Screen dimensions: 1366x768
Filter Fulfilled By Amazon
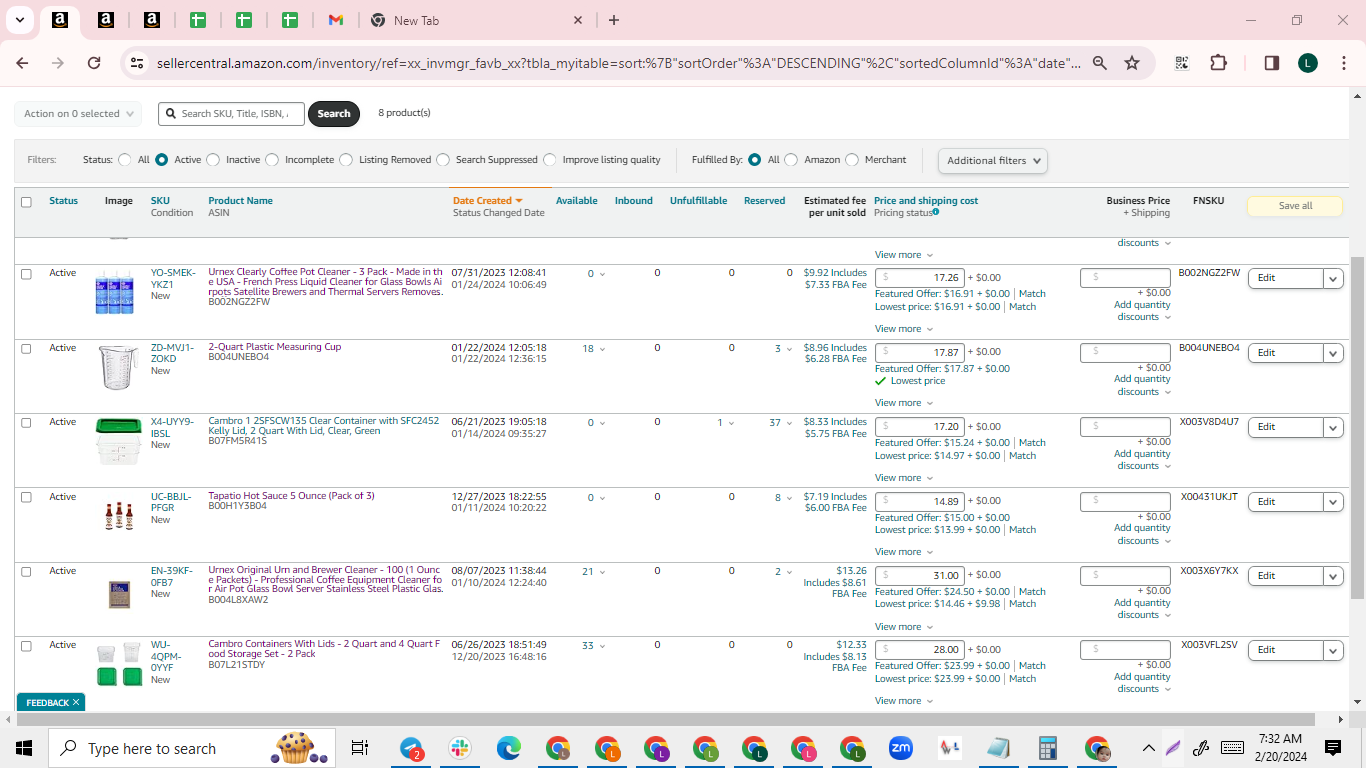[x=791, y=160]
